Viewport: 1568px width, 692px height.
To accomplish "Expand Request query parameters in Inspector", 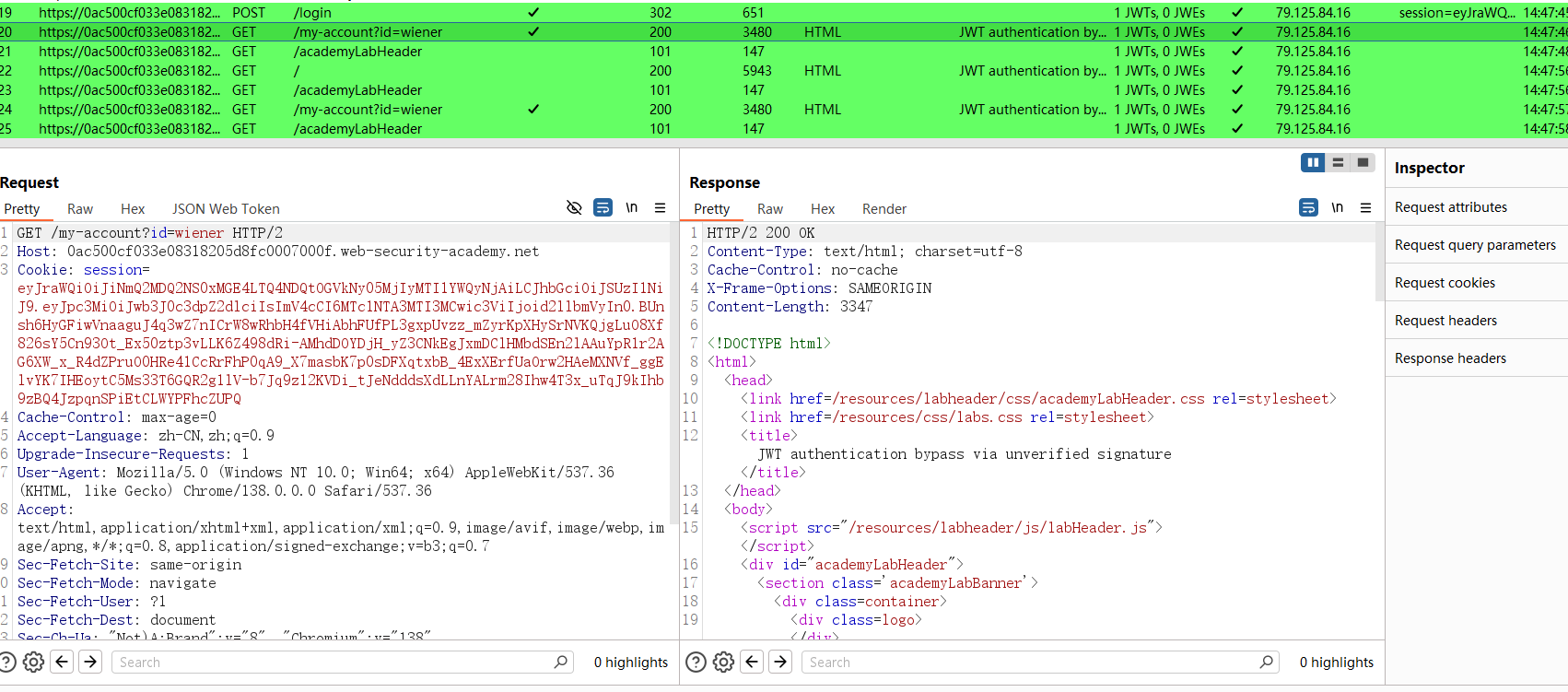I will [x=1477, y=245].
